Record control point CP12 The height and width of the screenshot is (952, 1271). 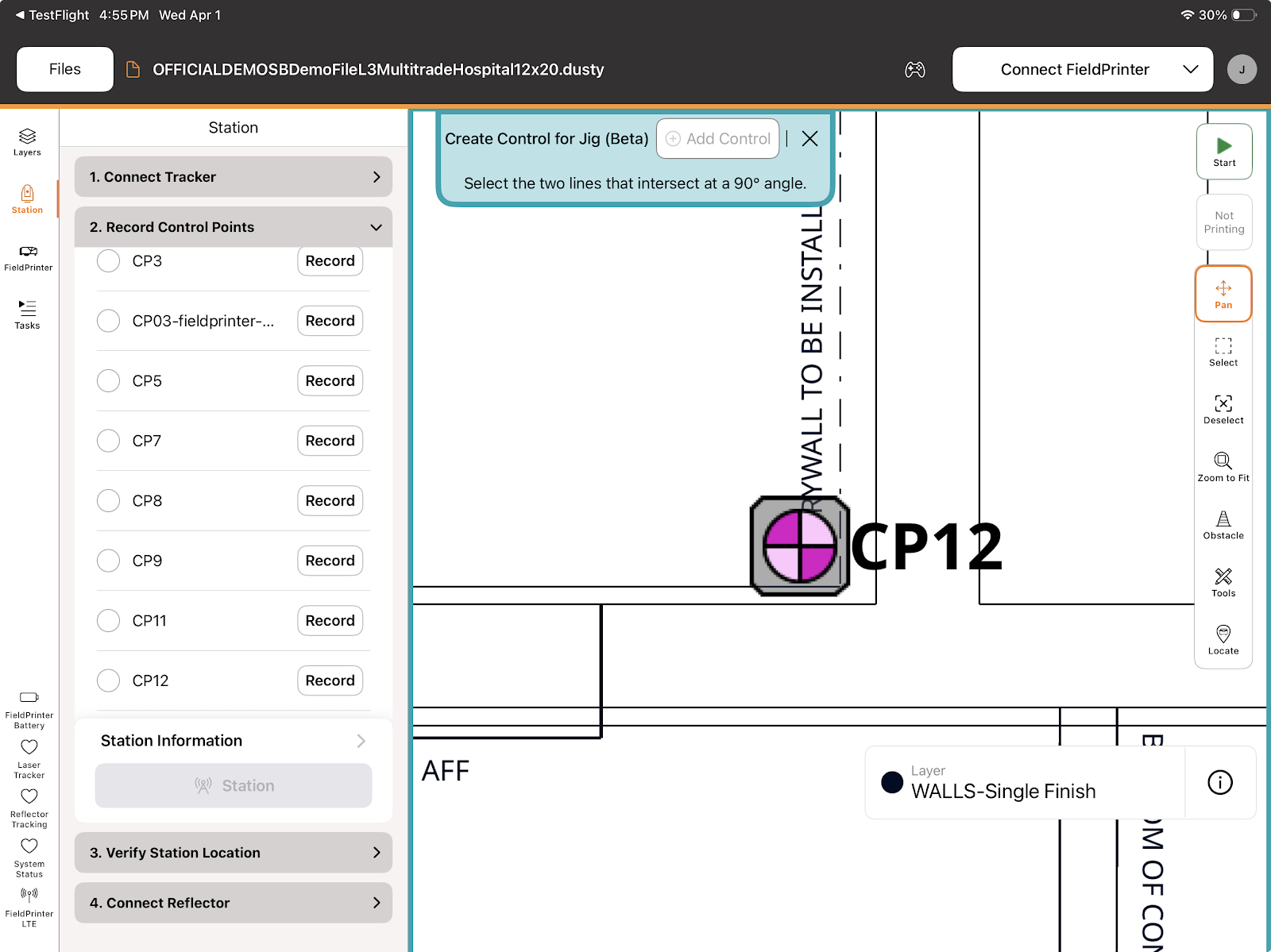tap(330, 680)
